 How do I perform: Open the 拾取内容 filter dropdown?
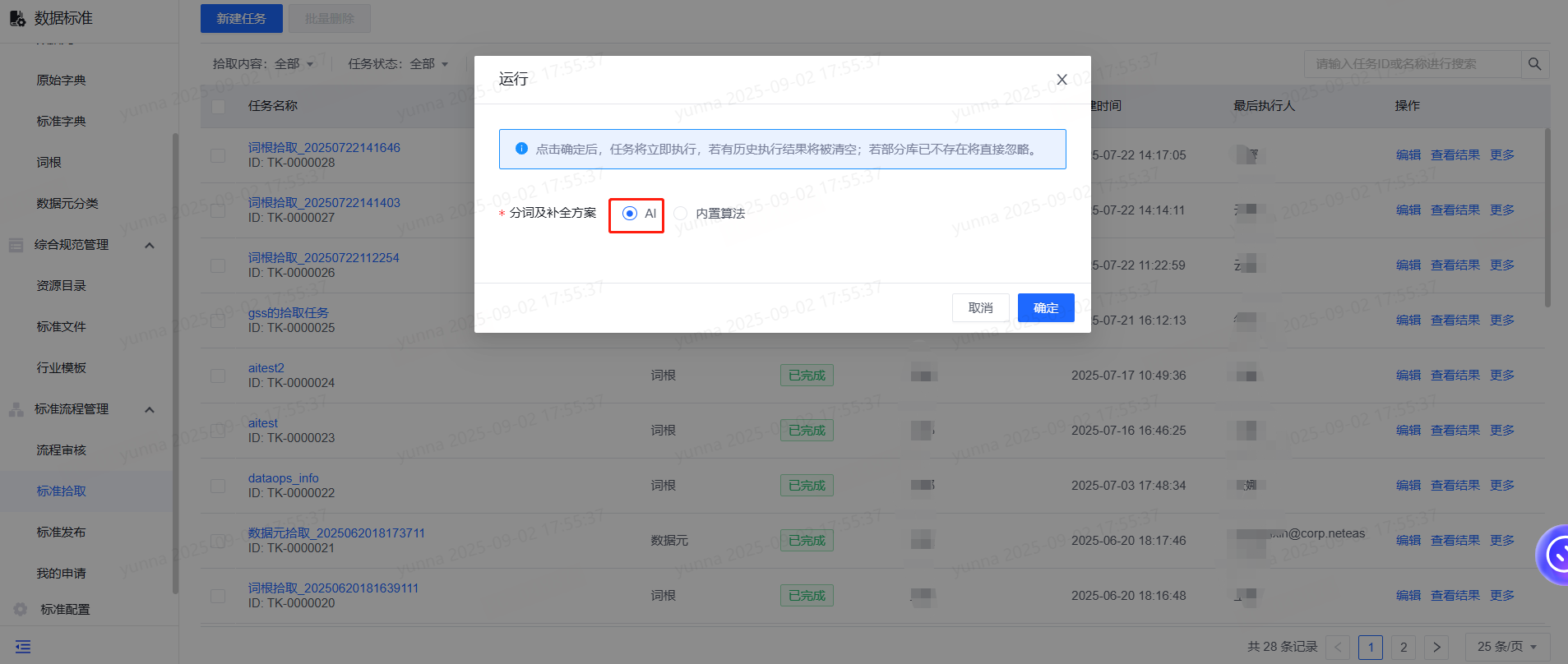pos(264,64)
